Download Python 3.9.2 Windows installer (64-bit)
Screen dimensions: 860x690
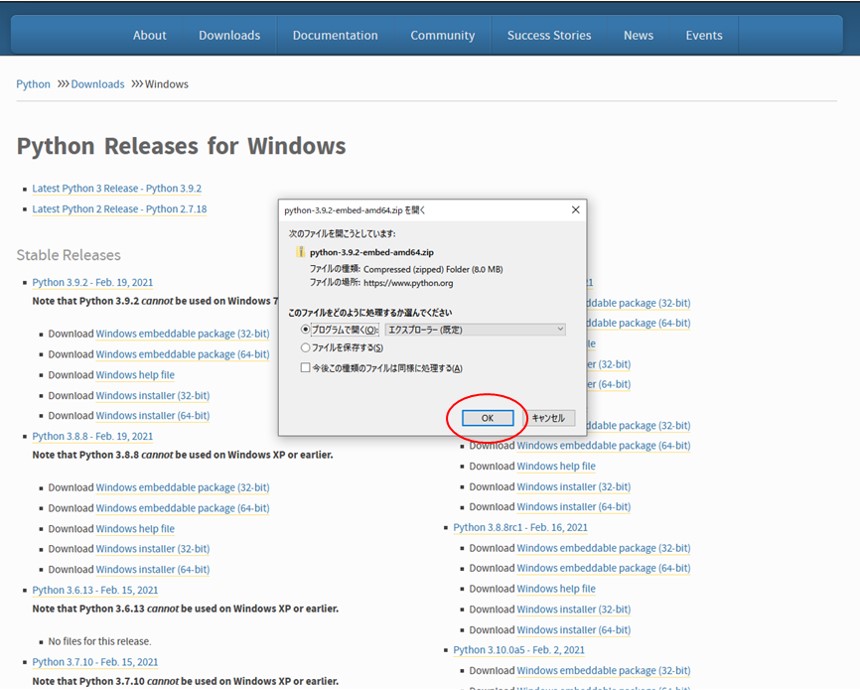tap(152, 416)
